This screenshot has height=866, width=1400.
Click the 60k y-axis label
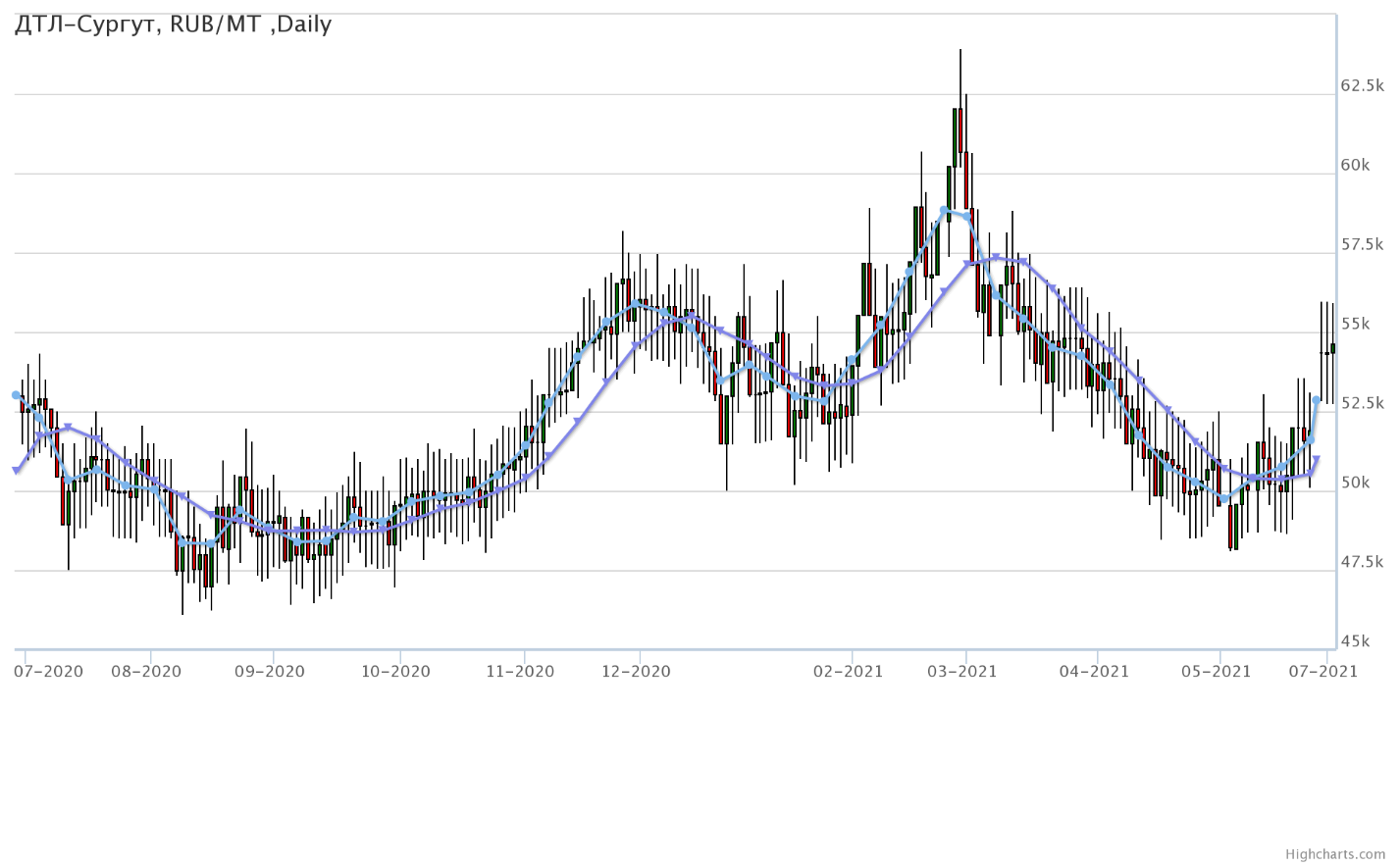point(1356,166)
